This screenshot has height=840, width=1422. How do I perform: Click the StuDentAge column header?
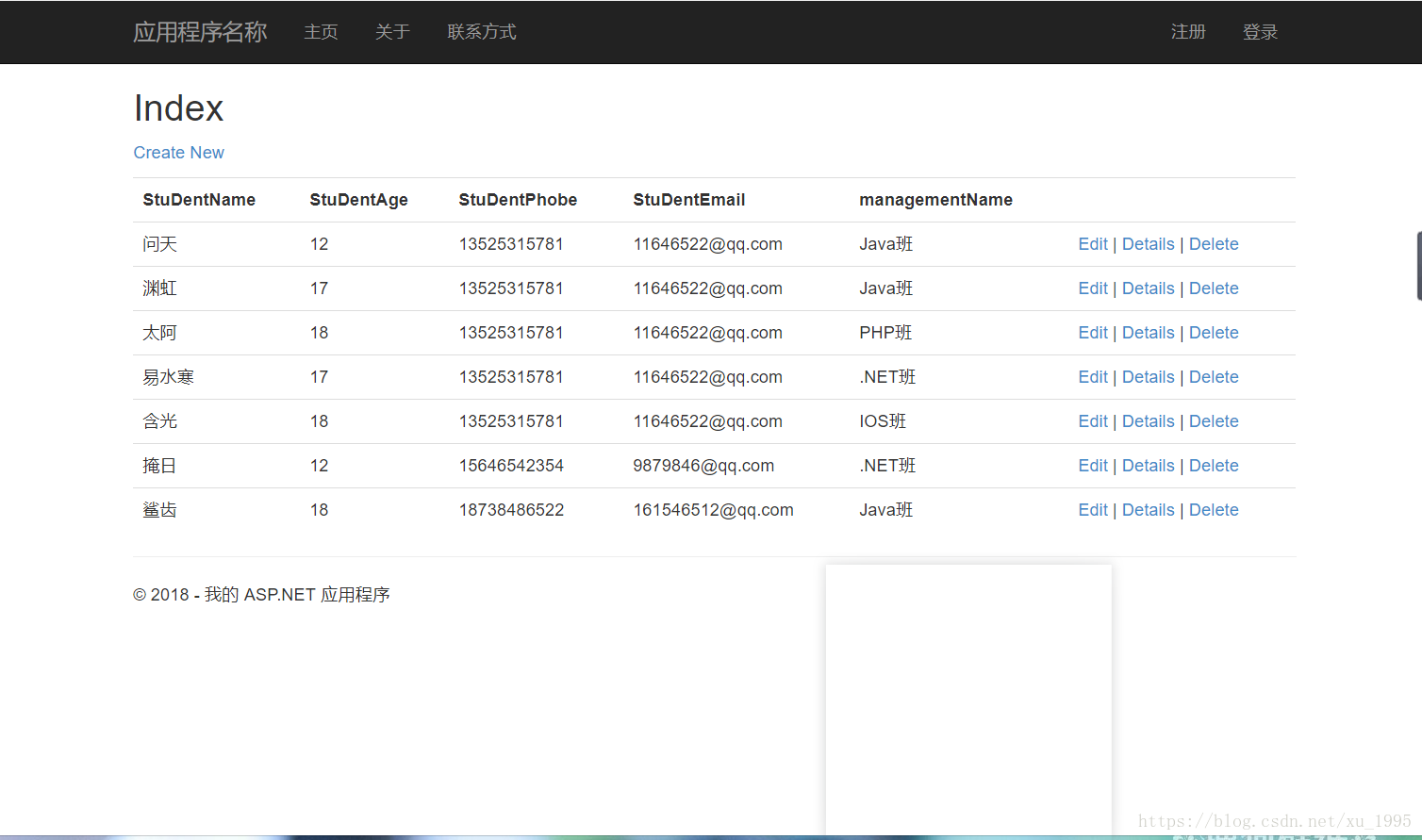(x=359, y=200)
